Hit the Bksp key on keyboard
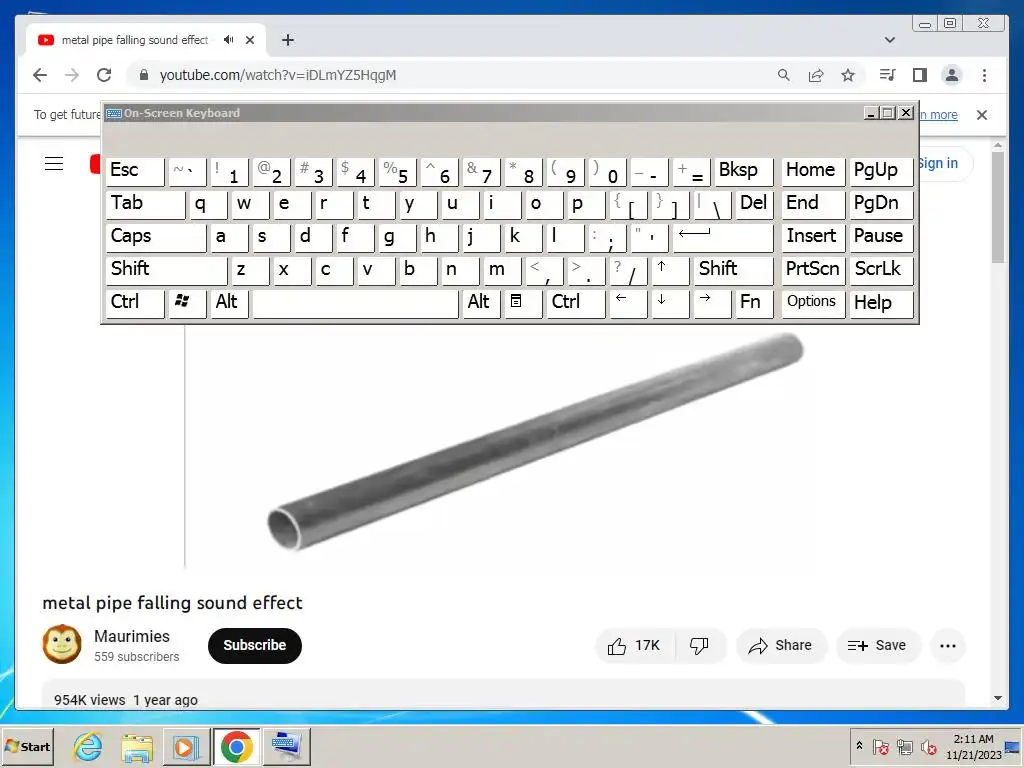 (744, 171)
